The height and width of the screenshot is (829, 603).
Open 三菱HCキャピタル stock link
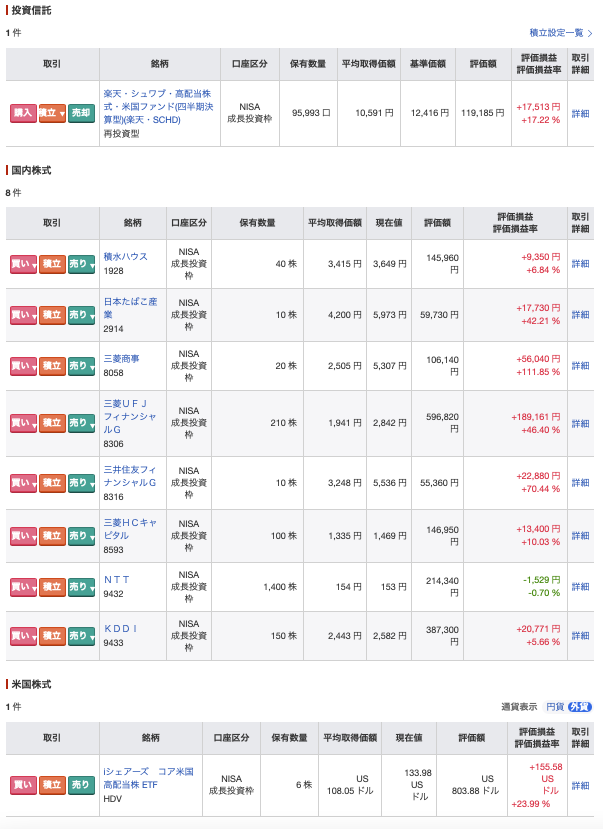pos(130,529)
